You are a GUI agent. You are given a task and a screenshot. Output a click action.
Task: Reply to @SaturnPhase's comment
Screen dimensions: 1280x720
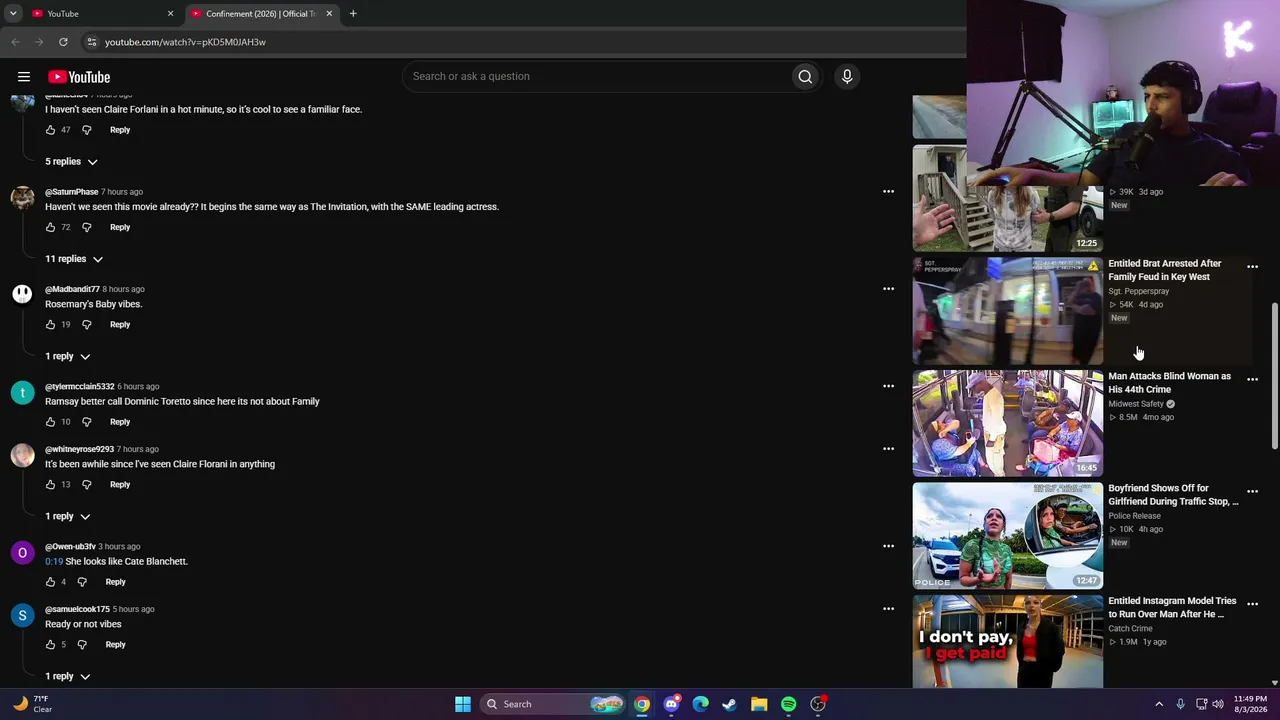tap(120, 227)
